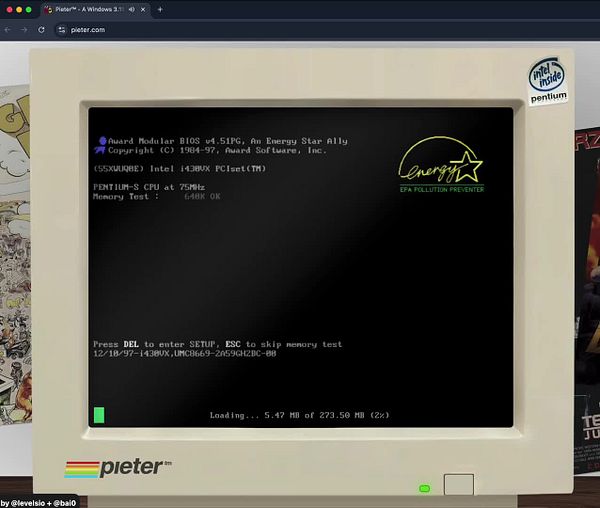
Task: Click the green macOS fullscreen button
Action: click(x=28, y=10)
